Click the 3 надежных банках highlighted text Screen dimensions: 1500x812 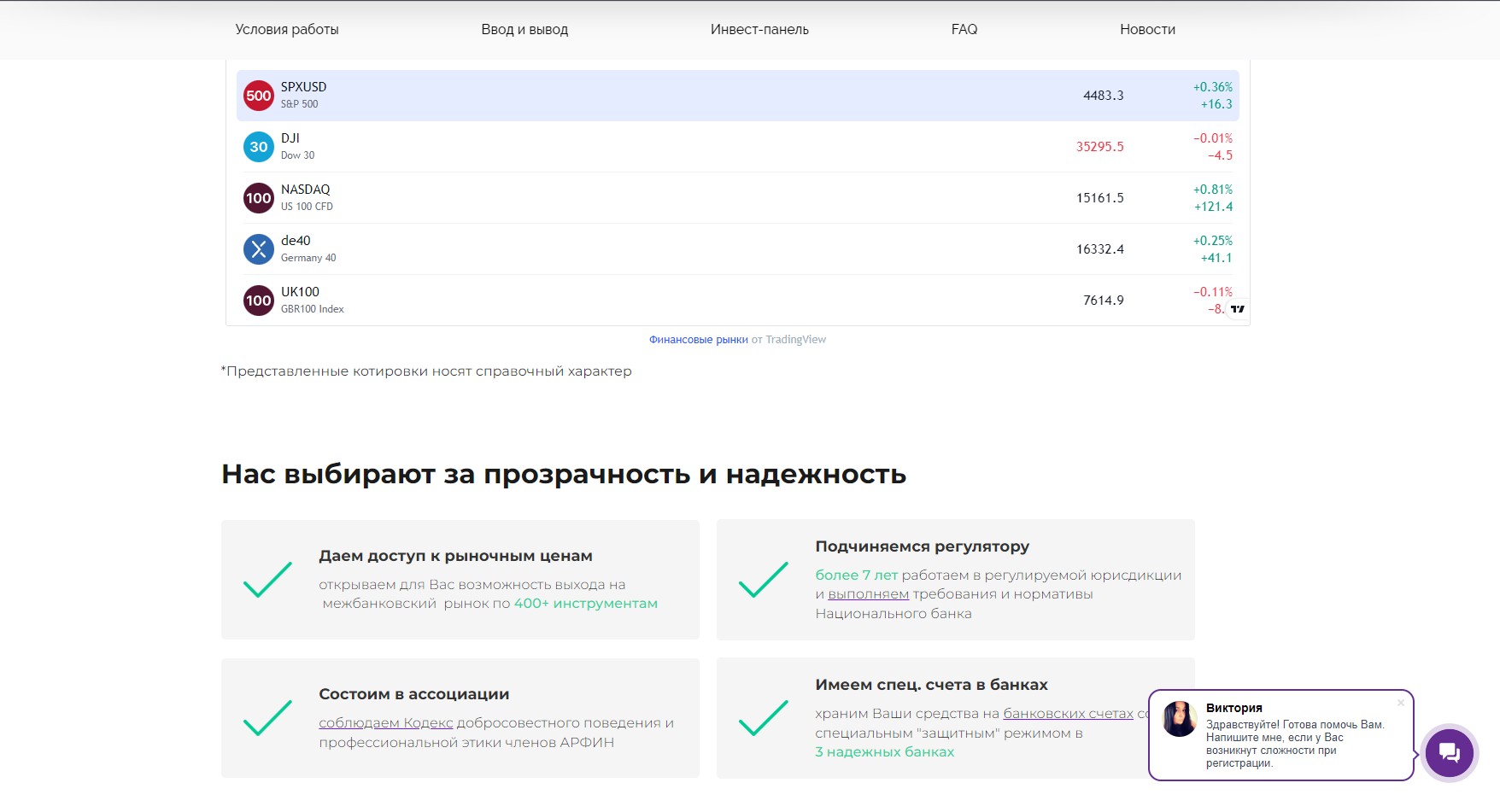(x=884, y=752)
